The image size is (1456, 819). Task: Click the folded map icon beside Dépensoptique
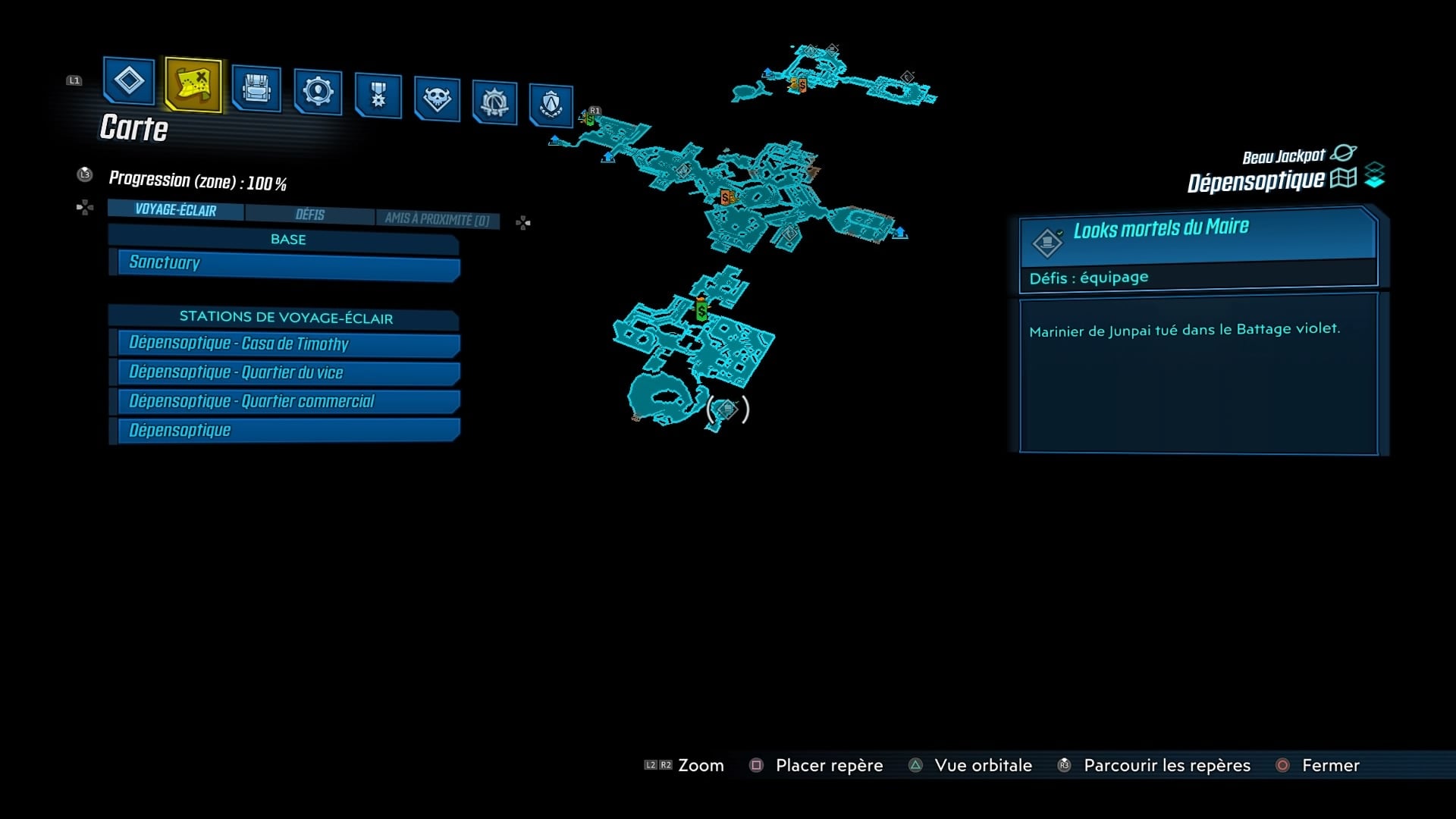click(1343, 177)
